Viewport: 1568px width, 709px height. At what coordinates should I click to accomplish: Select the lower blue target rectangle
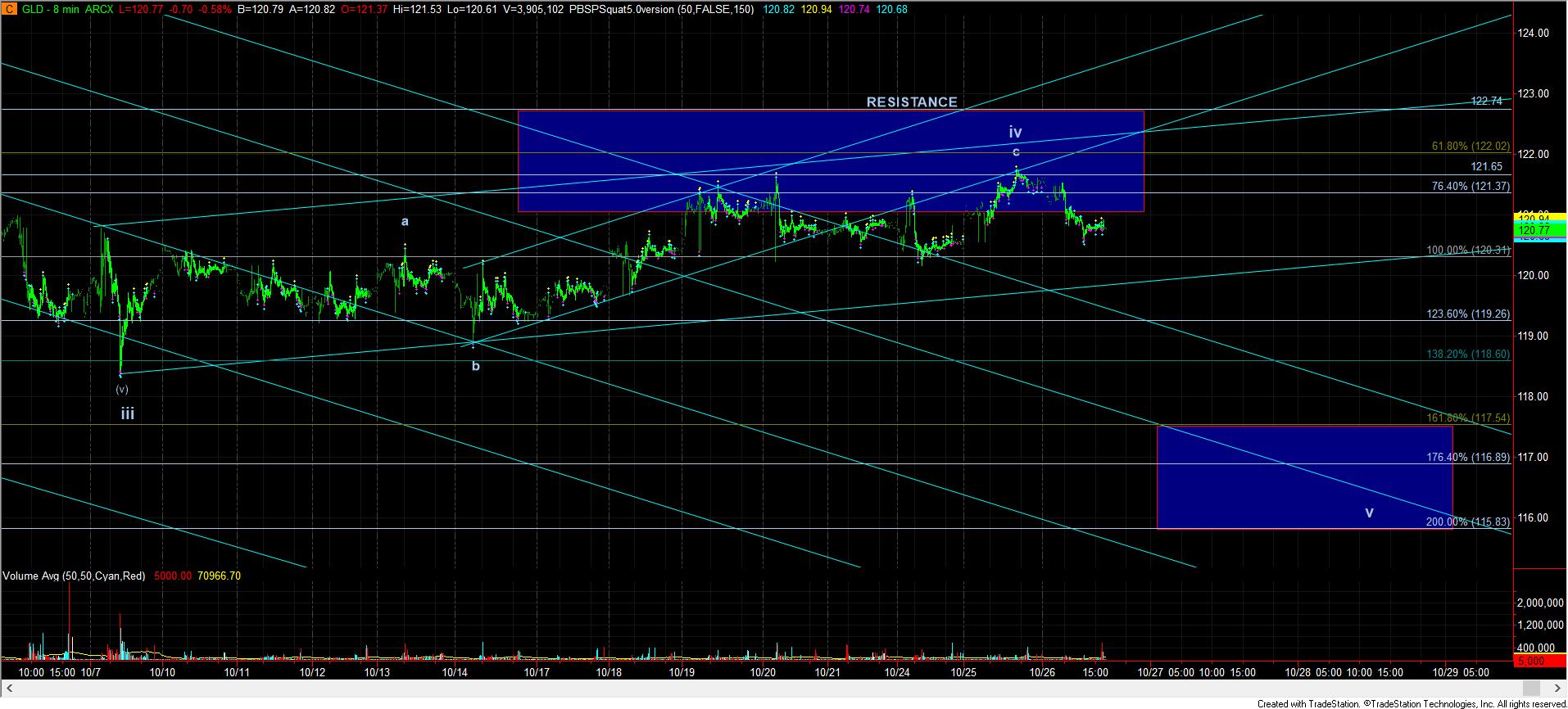coord(1304,477)
